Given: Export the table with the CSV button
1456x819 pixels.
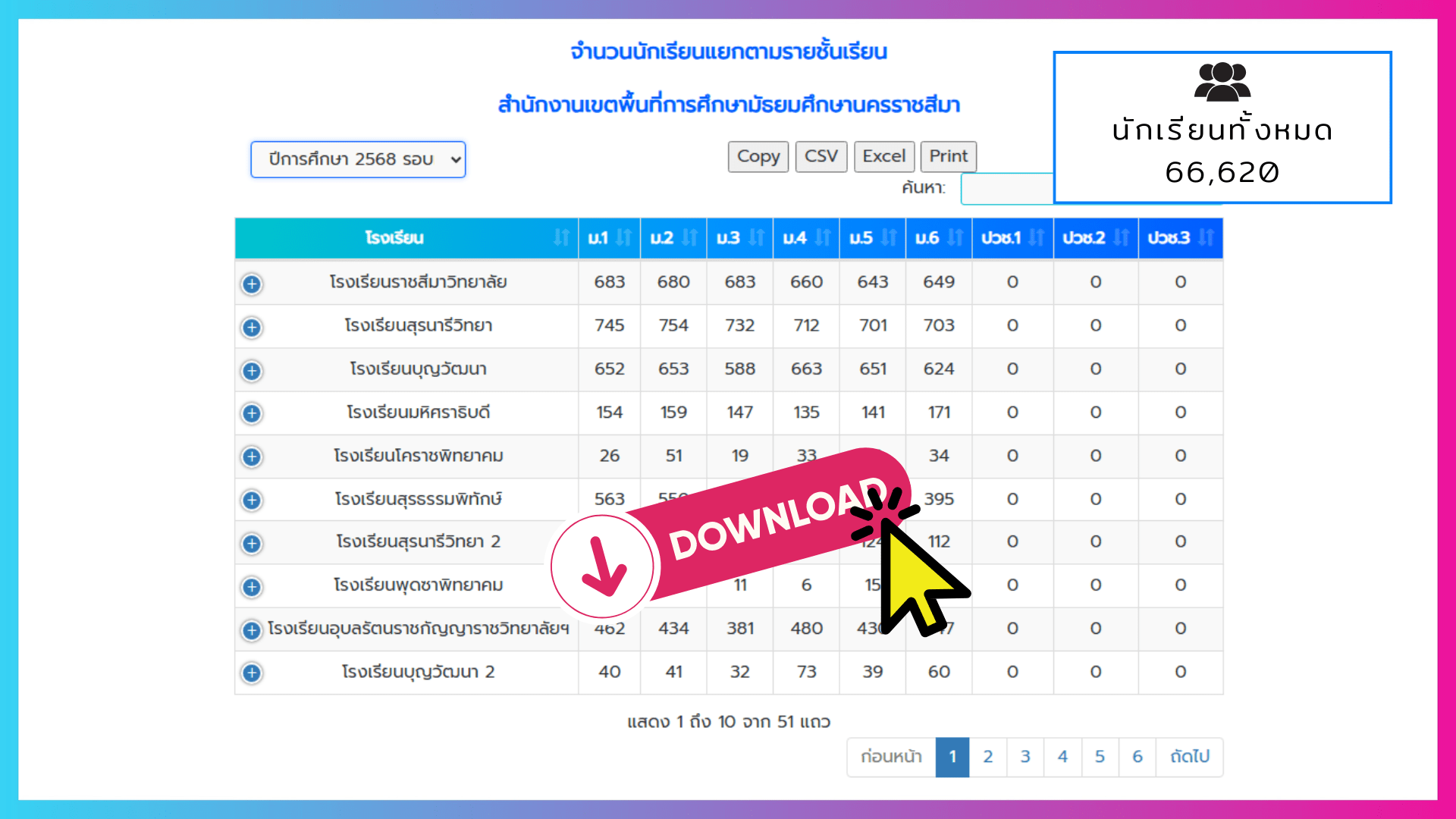Looking at the screenshot, I should tap(821, 156).
